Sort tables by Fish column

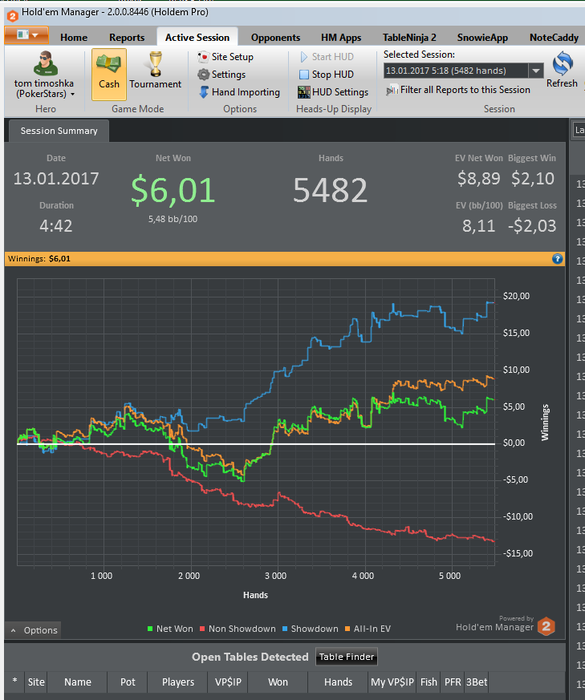pos(428,682)
